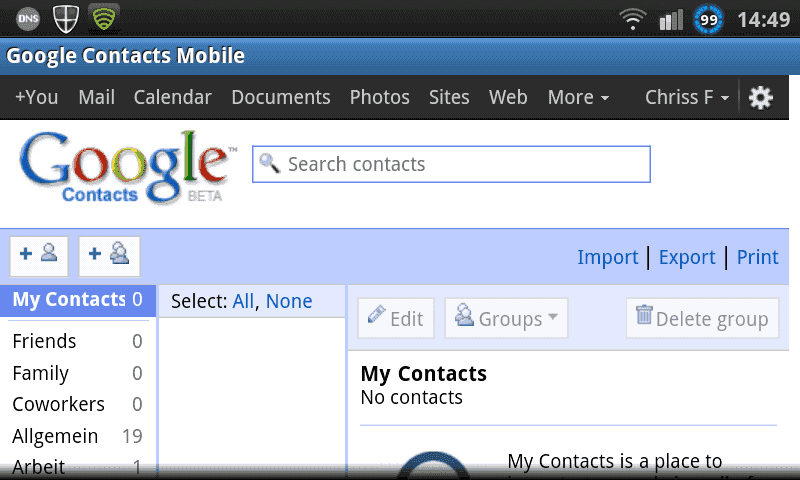Open Mail in the top navigation
Screen dimensions: 800x480
96,97
